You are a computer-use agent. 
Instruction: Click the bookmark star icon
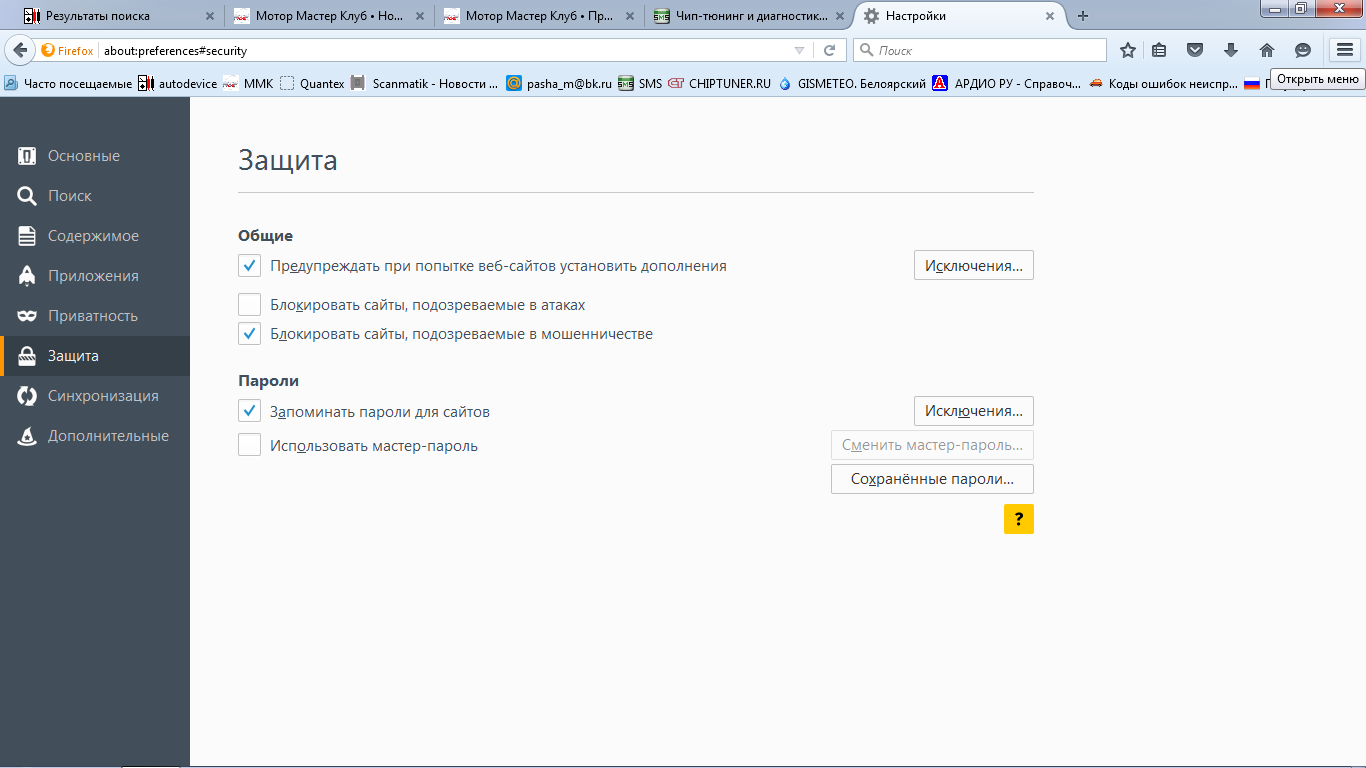click(1128, 50)
